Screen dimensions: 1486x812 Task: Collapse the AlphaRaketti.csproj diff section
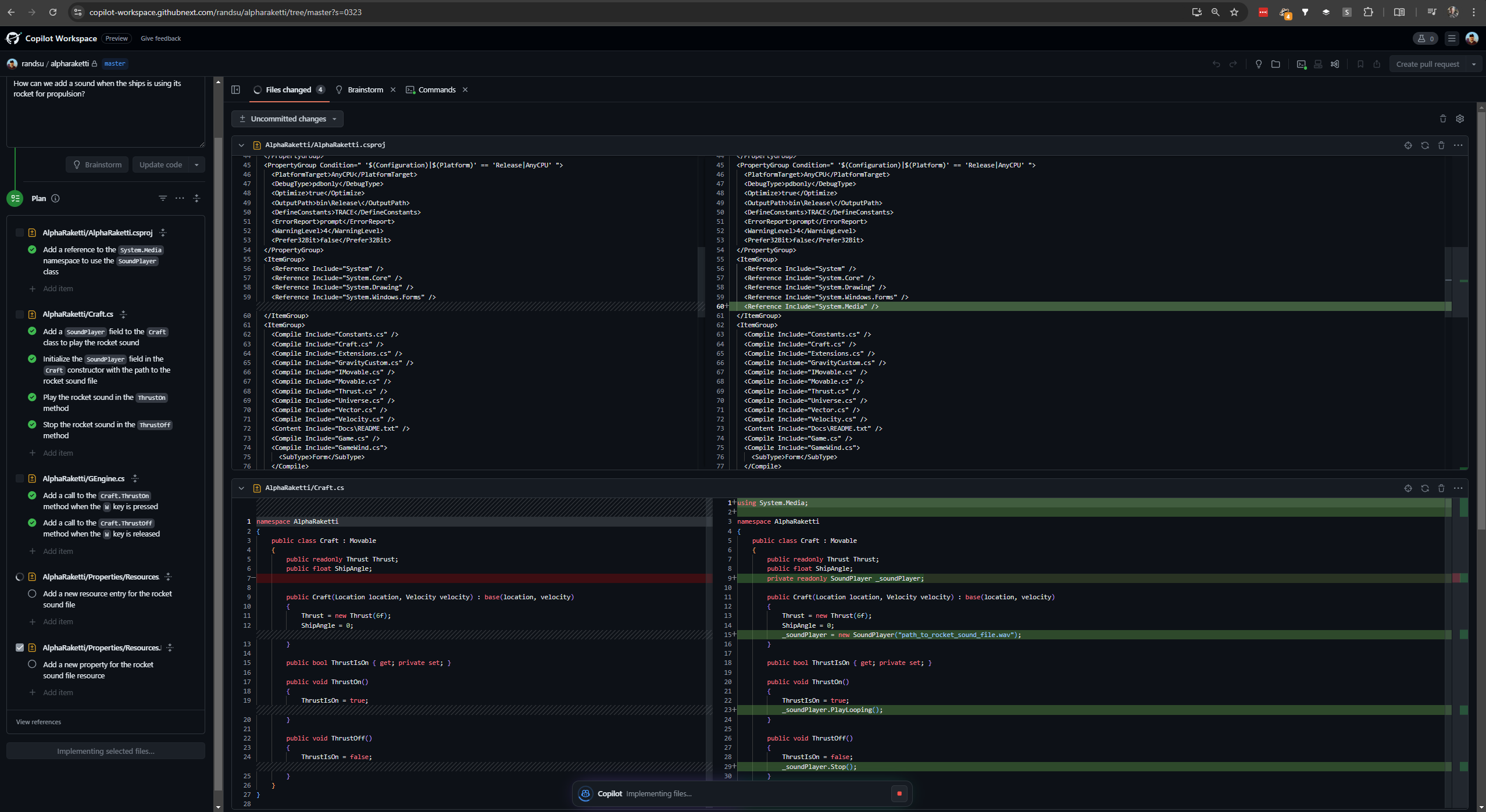[x=241, y=145]
